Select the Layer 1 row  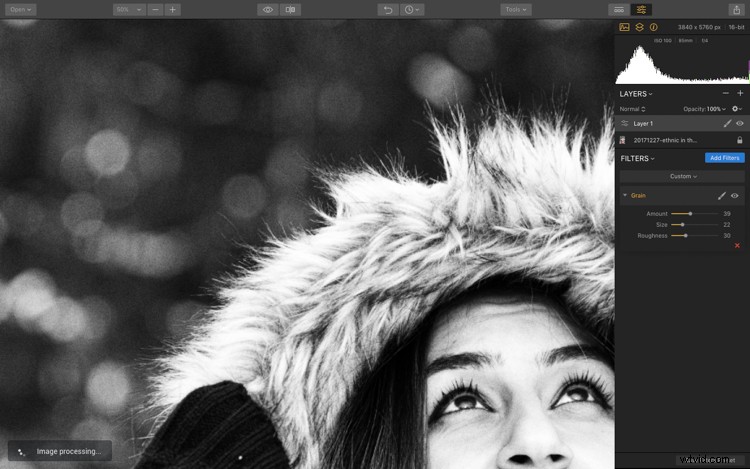[682, 123]
